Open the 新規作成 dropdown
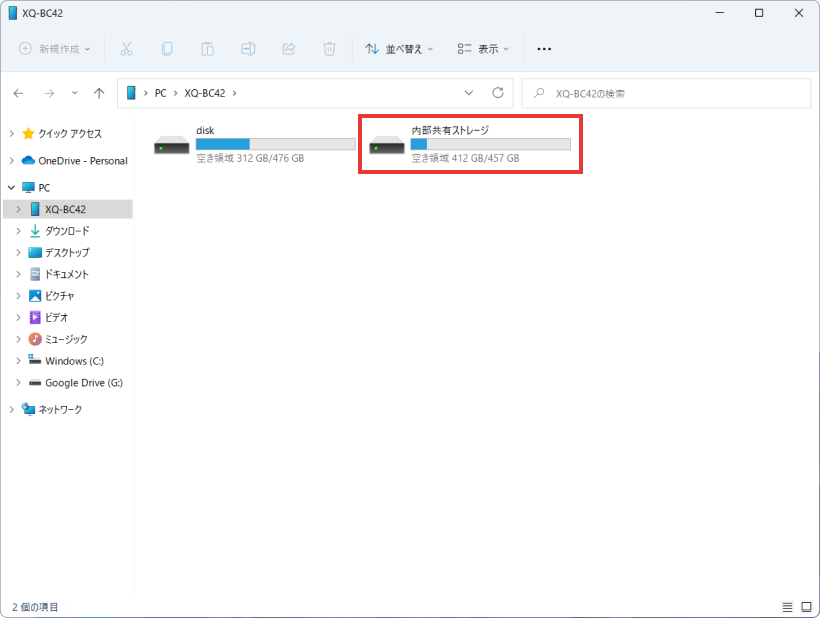This screenshot has height=618, width=820. pyautogui.click(x=55, y=49)
